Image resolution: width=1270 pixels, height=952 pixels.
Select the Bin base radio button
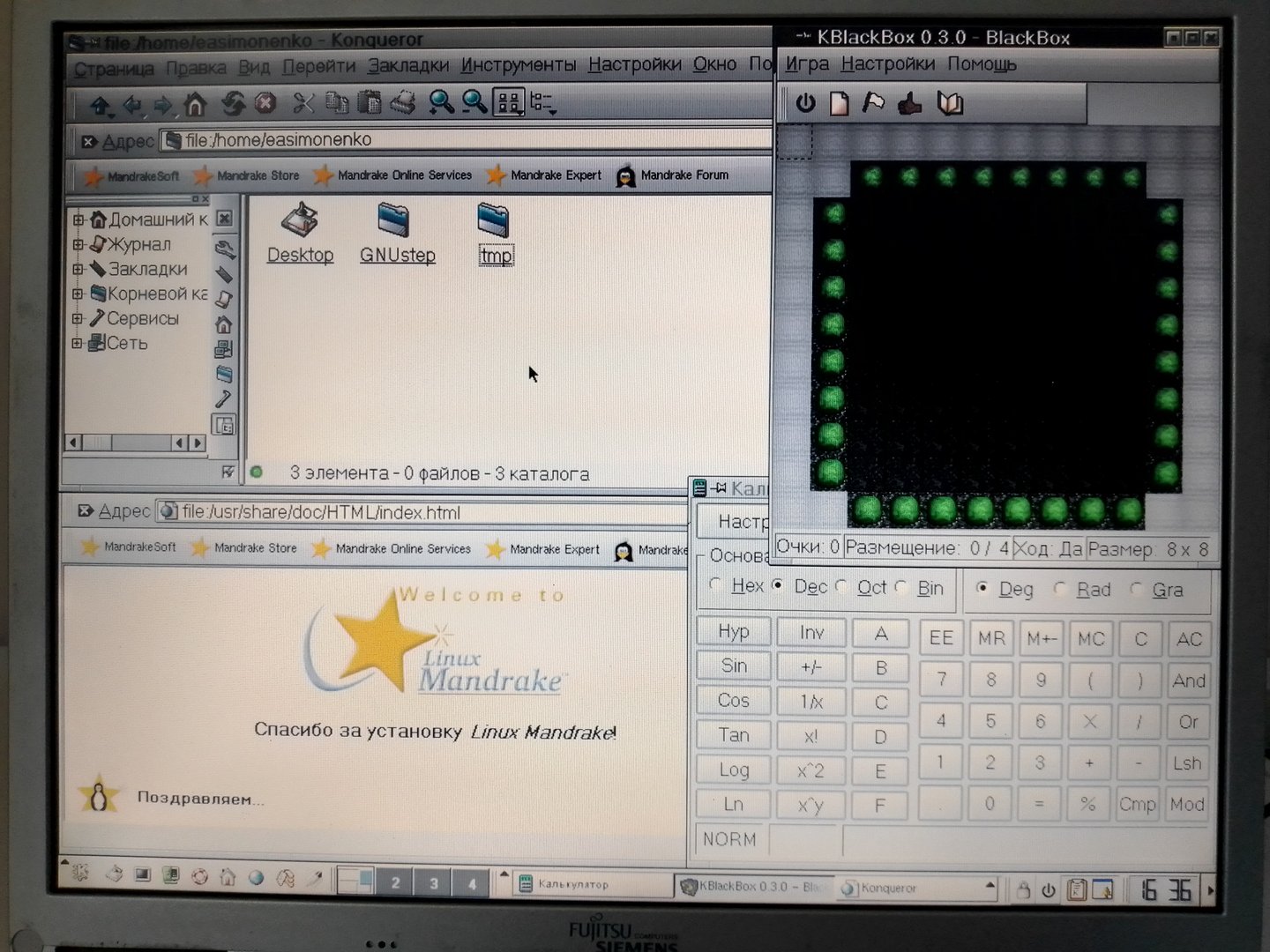point(901,586)
